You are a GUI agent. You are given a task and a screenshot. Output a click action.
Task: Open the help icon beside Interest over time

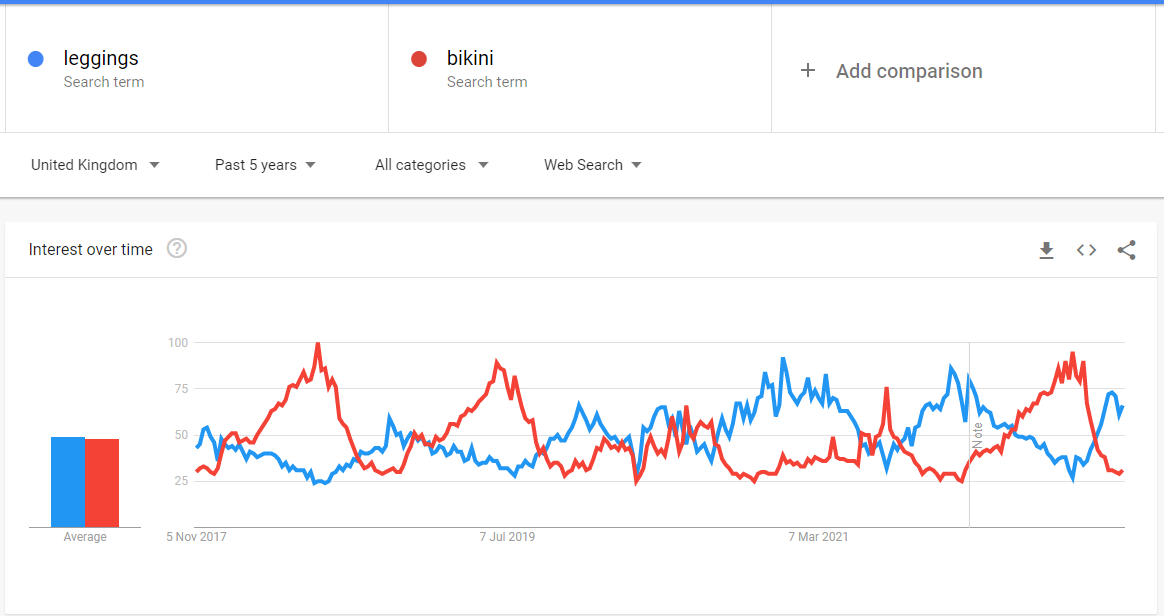(177, 249)
